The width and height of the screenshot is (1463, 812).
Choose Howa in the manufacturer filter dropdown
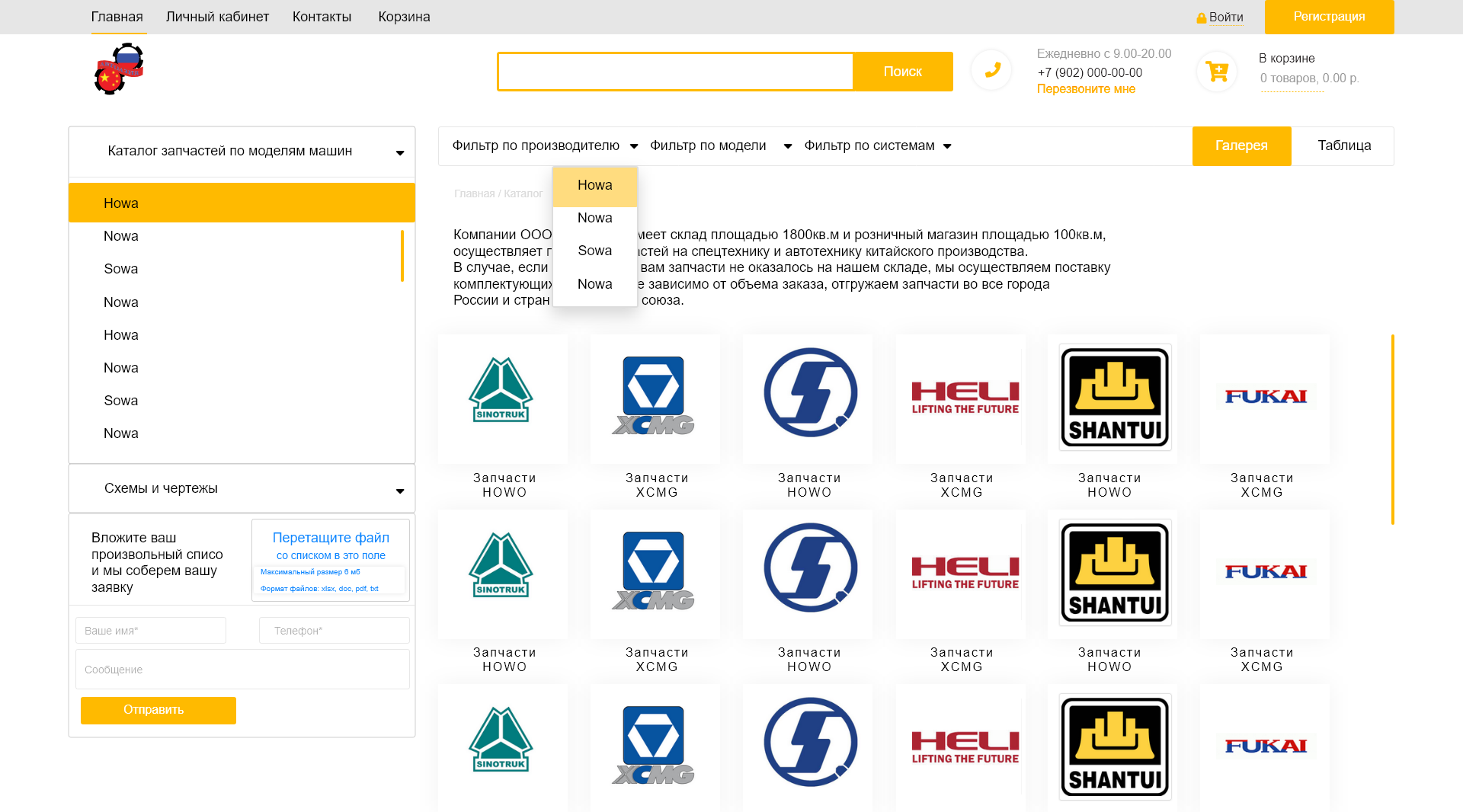(595, 186)
